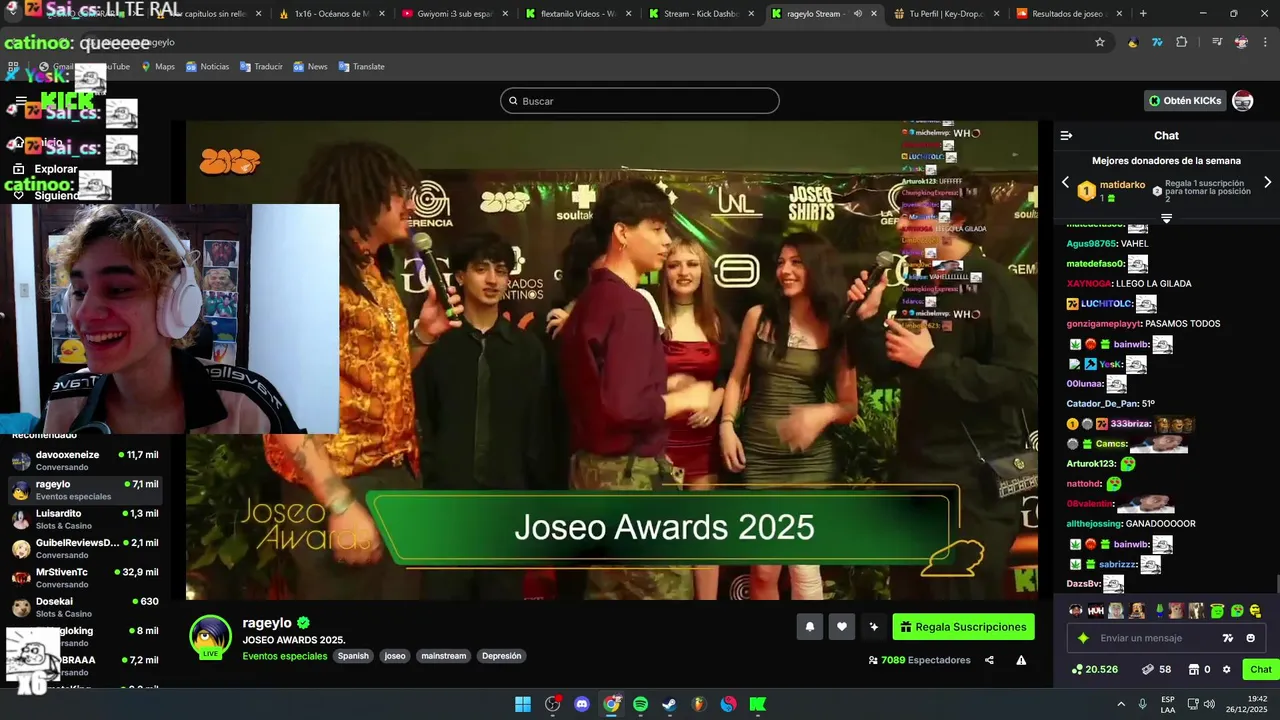Open the Kick app from the taskbar
Viewport: 1280px width, 720px height.
758,704
